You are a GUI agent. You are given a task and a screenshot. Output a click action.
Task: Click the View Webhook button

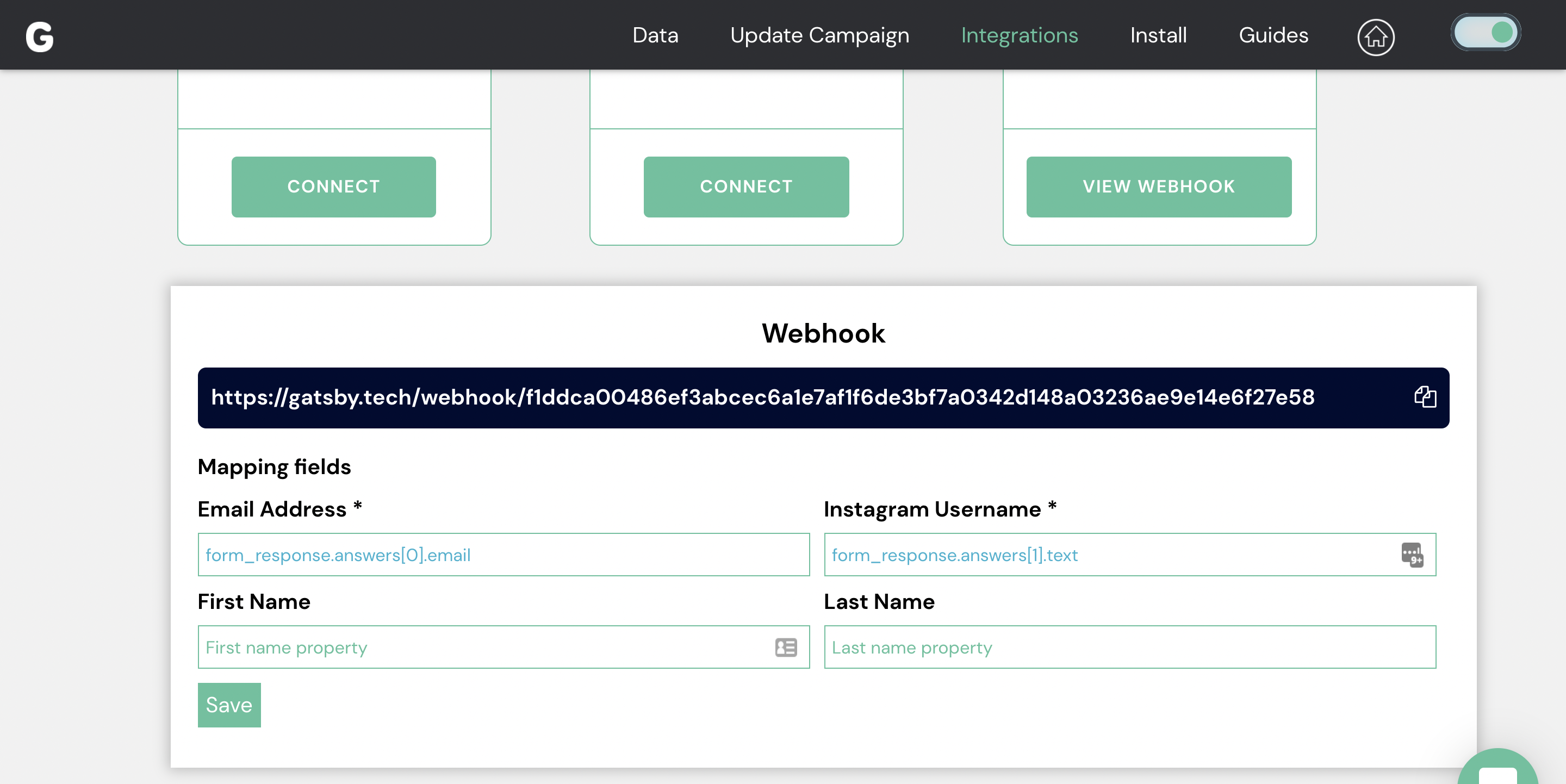tap(1159, 186)
